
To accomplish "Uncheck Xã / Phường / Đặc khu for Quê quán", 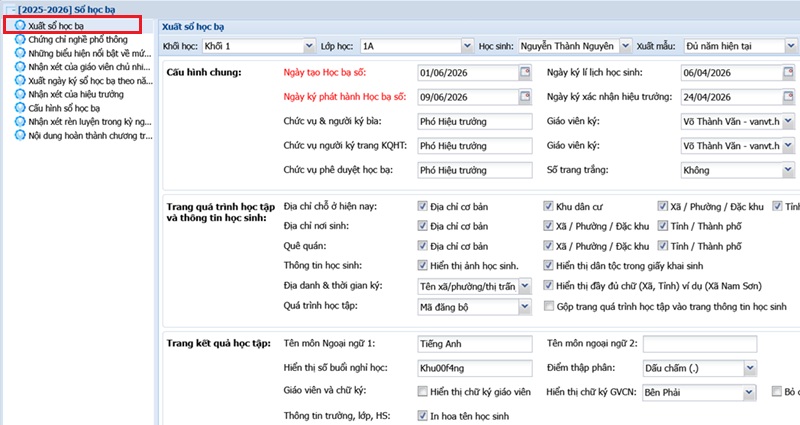I will [x=548, y=246].
